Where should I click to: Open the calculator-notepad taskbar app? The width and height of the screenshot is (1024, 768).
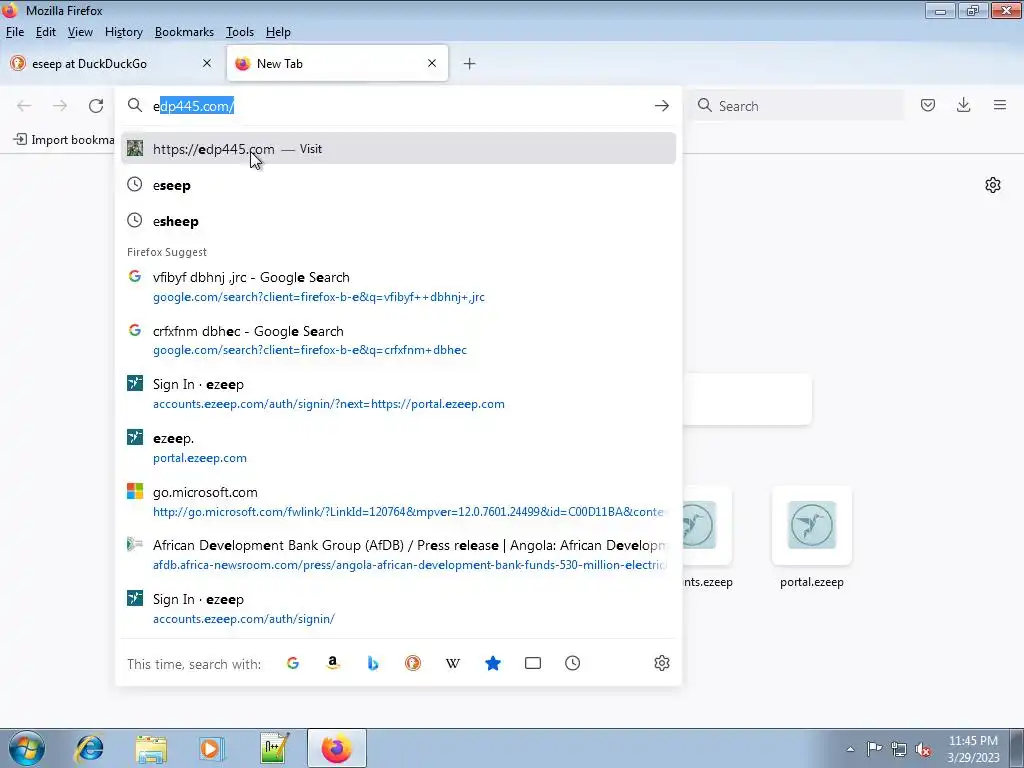[x=274, y=748]
